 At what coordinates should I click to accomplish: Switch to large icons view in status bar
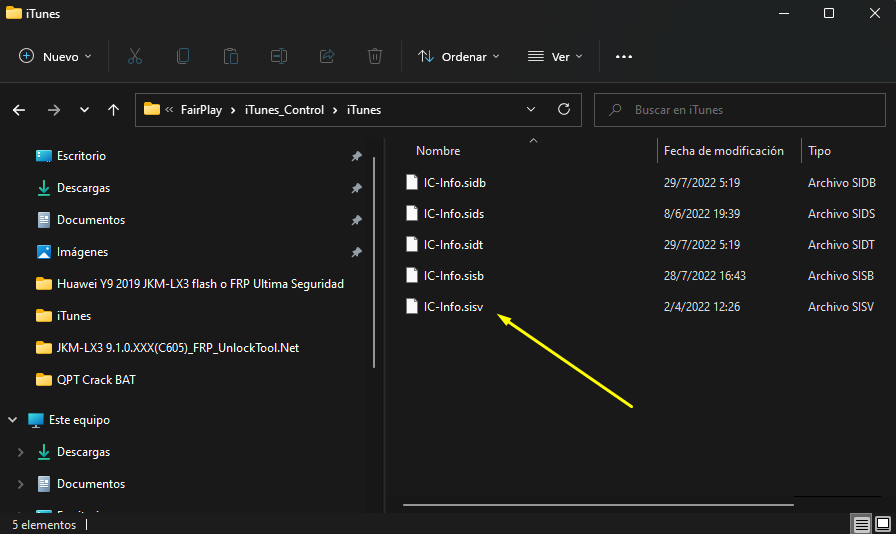pos(883,524)
